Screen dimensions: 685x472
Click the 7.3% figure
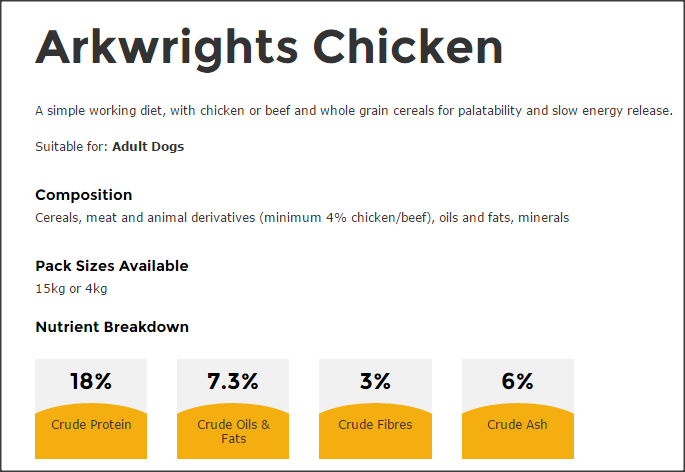(233, 381)
